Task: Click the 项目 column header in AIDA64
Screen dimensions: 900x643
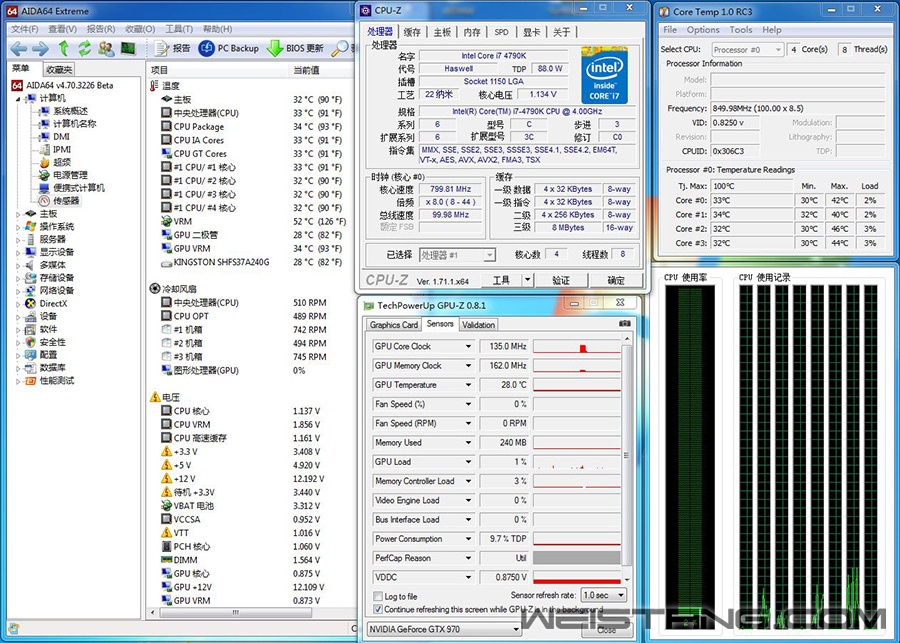Action: click(218, 70)
